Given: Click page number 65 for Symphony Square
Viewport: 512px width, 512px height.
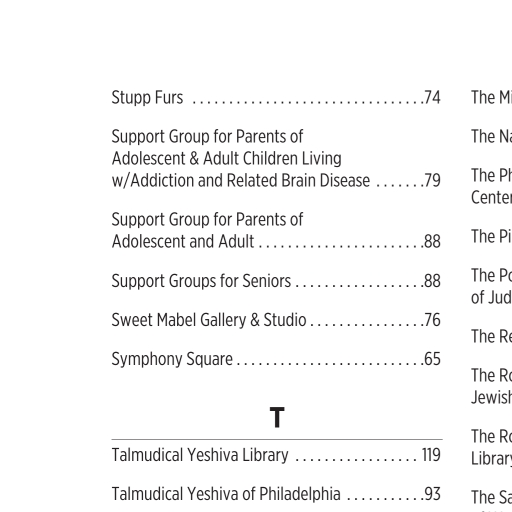Looking at the screenshot, I should click(432, 359).
